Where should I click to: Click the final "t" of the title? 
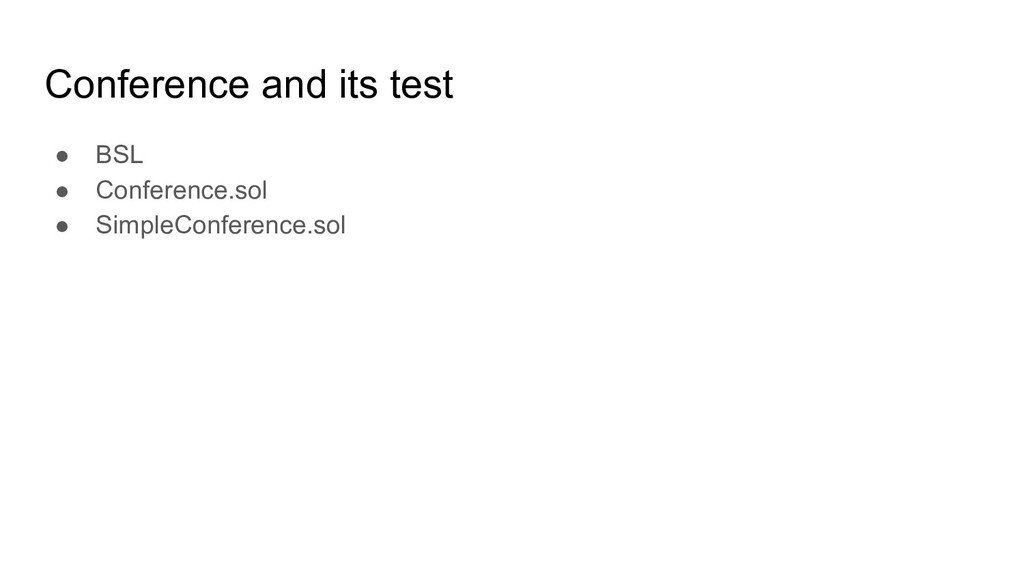pyautogui.click(x=447, y=86)
